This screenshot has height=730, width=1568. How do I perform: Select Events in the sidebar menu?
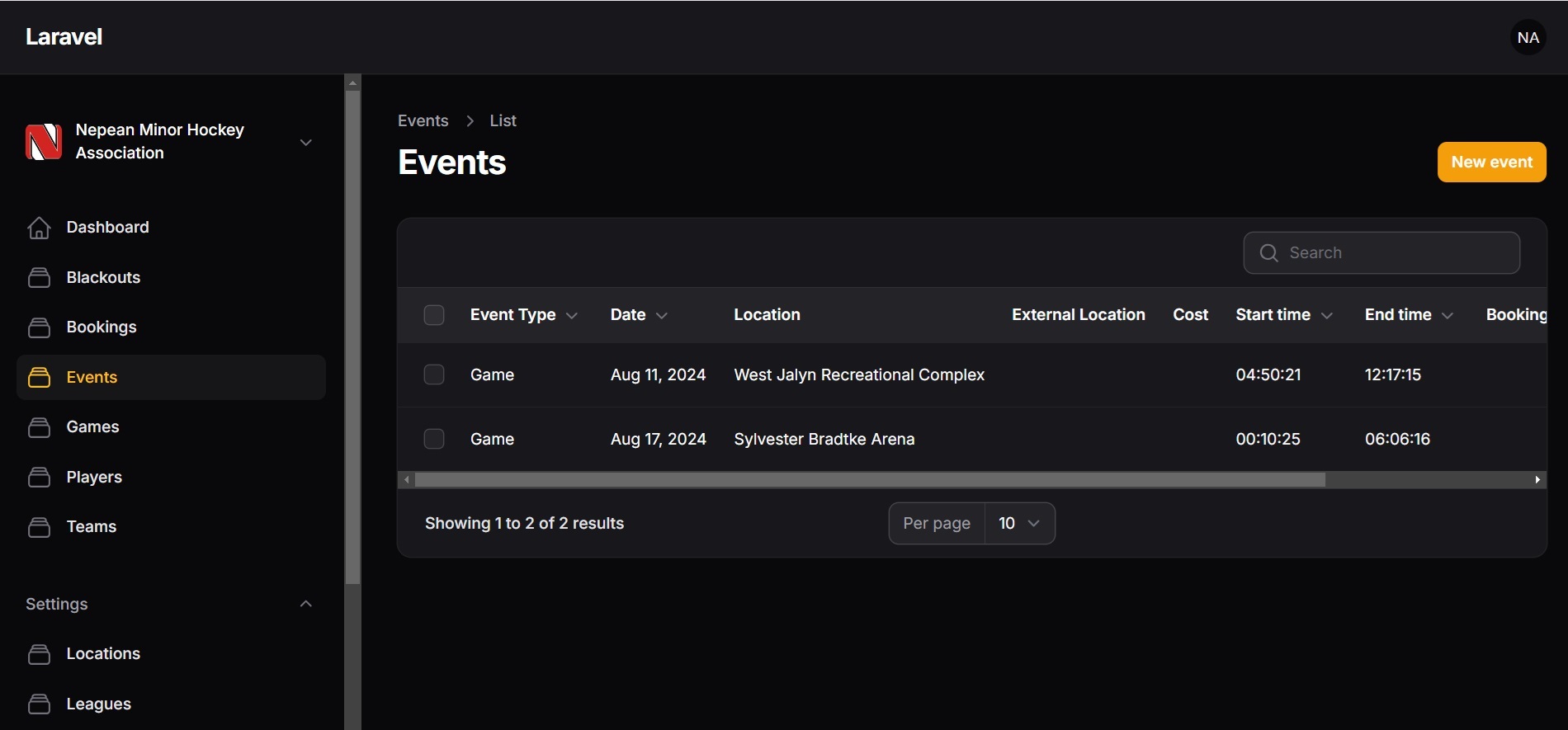click(92, 377)
